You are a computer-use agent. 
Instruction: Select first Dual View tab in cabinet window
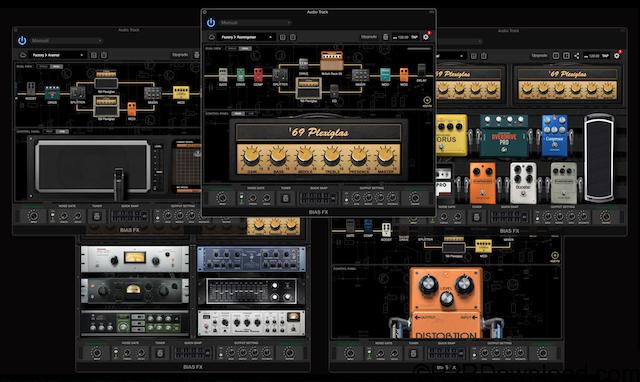pos(43,67)
